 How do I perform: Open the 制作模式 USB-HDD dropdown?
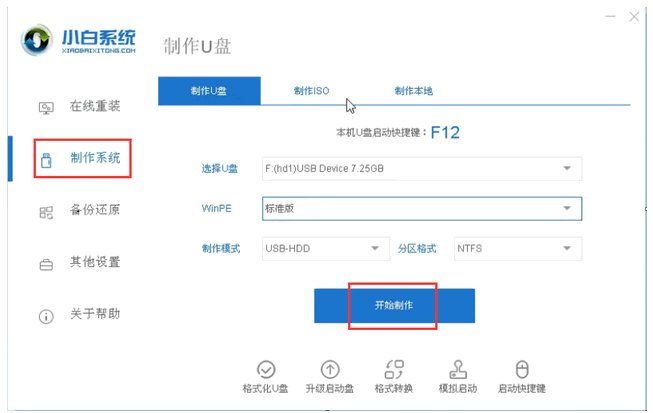(x=326, y=249)
